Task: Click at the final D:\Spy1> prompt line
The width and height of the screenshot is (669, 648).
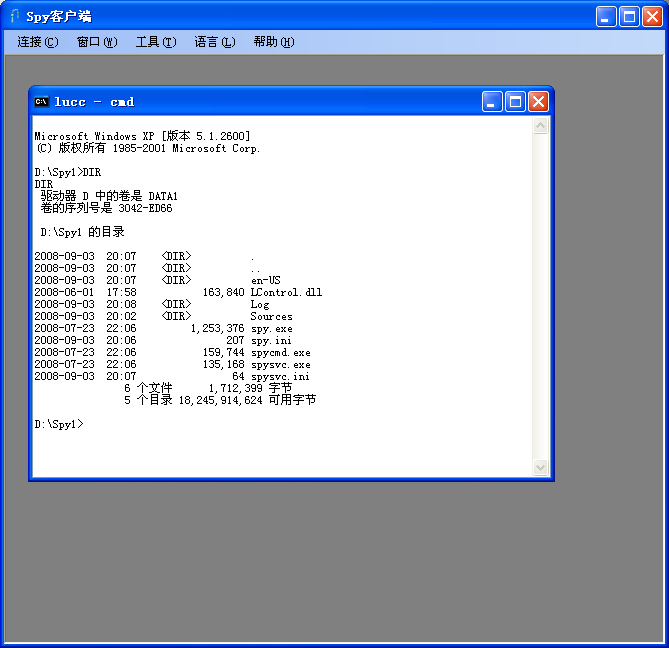Action: coord(59,424)
